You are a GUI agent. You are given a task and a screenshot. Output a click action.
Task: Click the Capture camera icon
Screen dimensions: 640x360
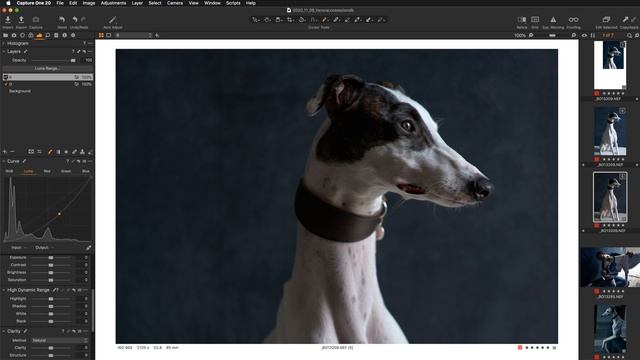(36, 20)
